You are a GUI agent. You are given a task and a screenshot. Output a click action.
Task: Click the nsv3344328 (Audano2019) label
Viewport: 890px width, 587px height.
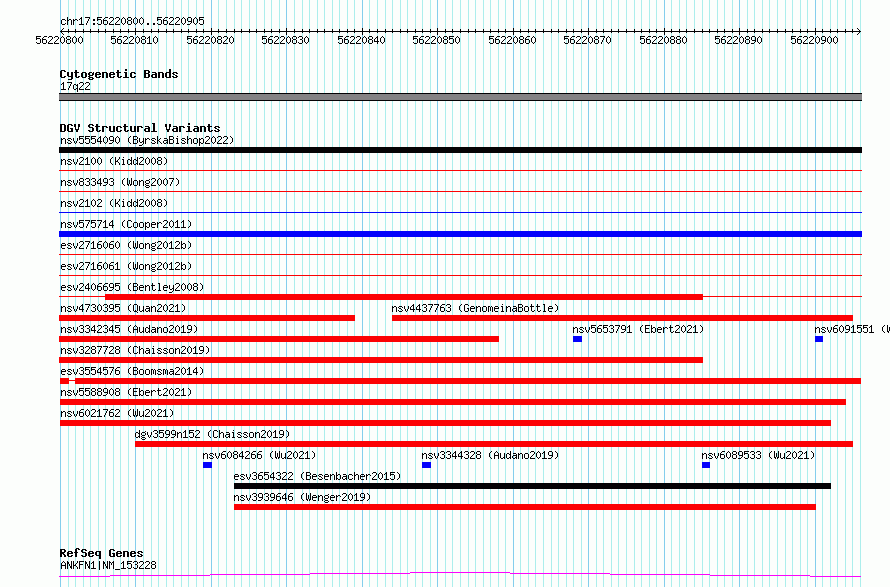pyautogui.click(x=490, y=455)
